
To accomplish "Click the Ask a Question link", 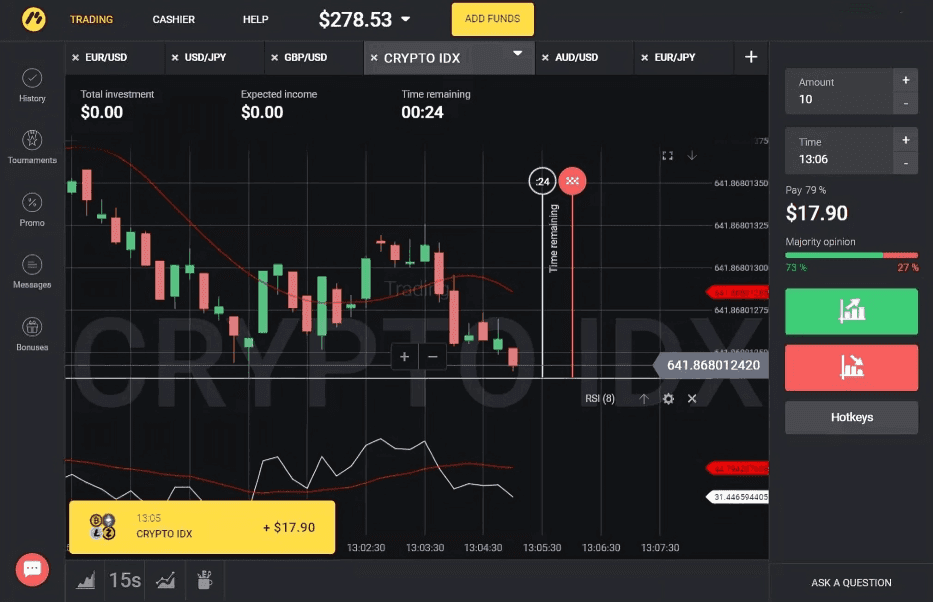I will click(x=851, y=583).
